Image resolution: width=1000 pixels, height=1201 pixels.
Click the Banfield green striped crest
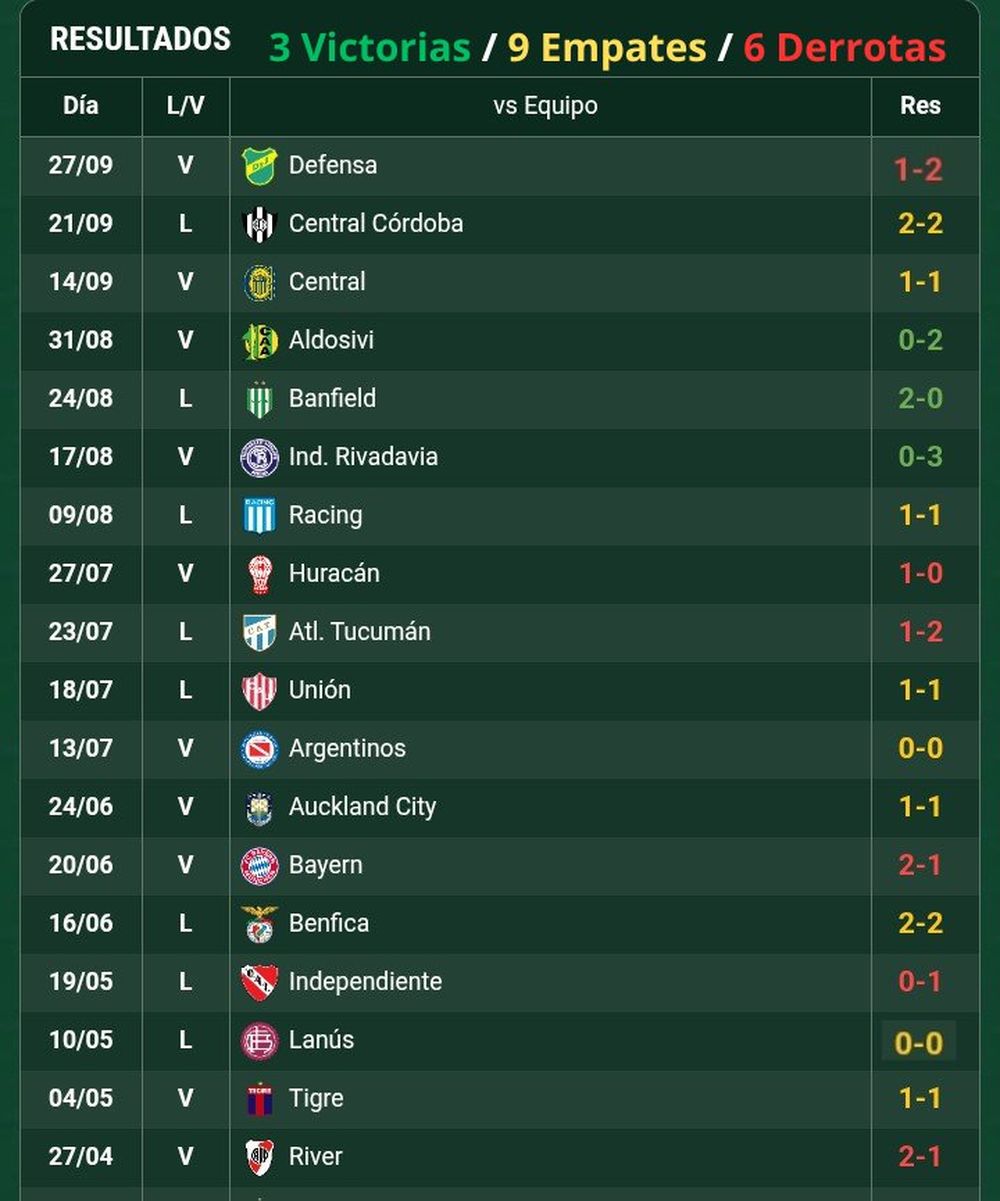259,399
